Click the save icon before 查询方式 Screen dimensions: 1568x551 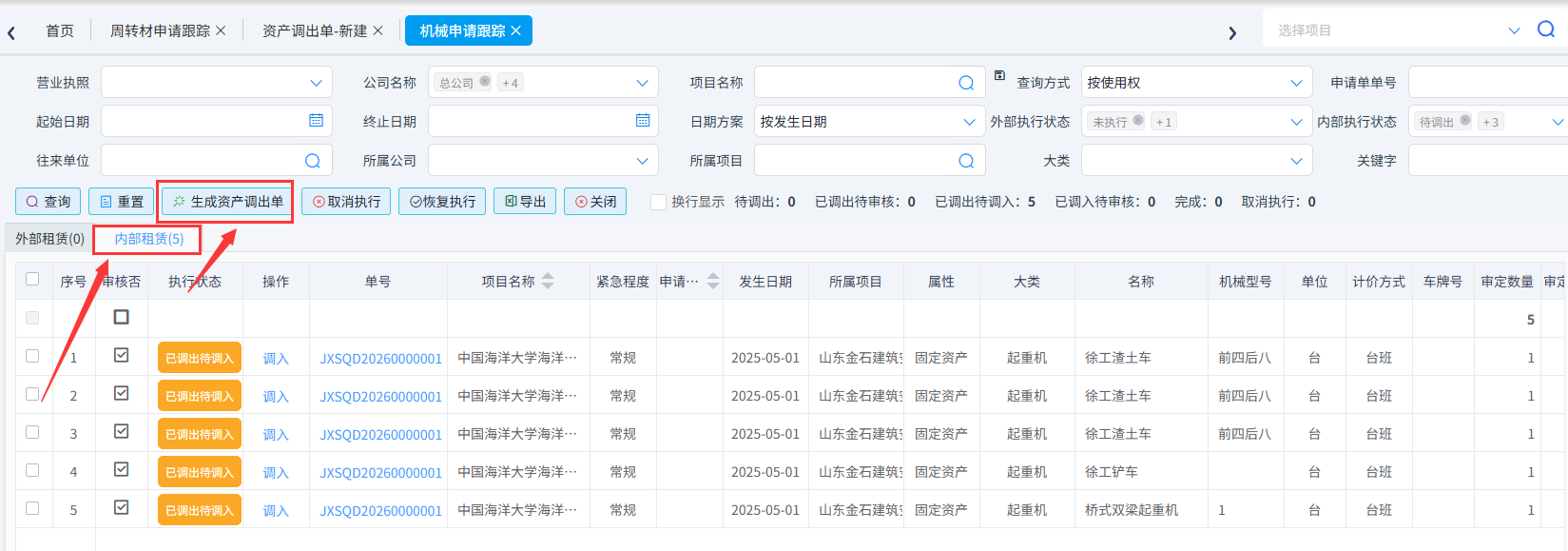(x=999, y=75)
